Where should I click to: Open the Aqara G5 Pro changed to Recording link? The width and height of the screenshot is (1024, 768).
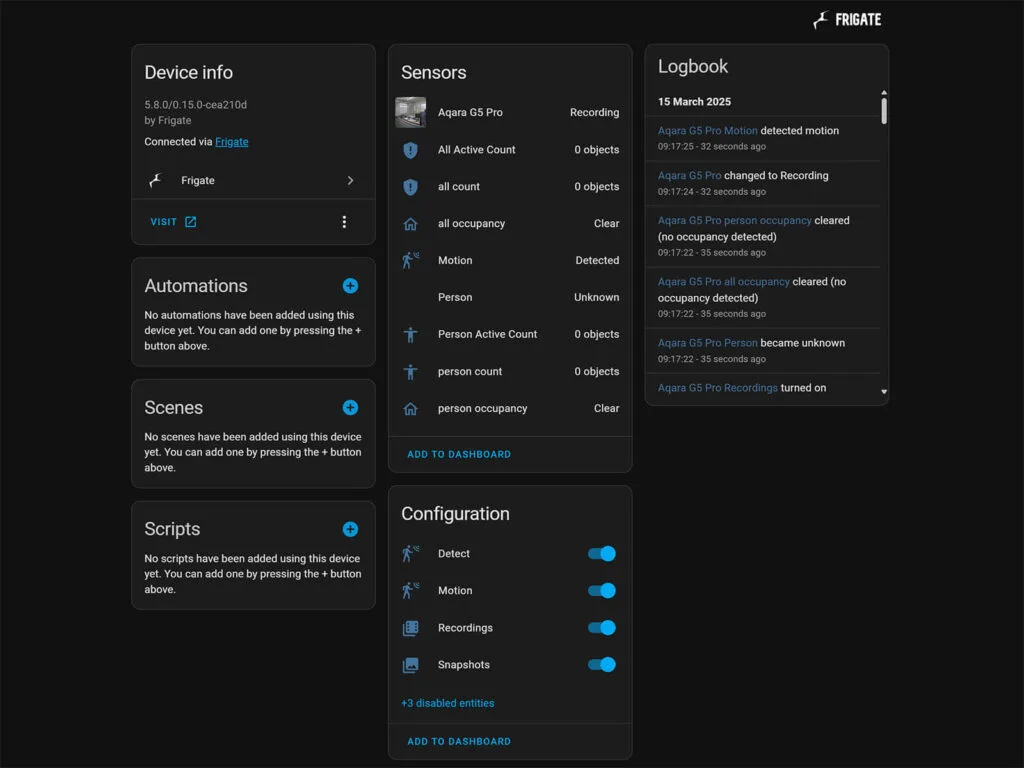[689, 176]
